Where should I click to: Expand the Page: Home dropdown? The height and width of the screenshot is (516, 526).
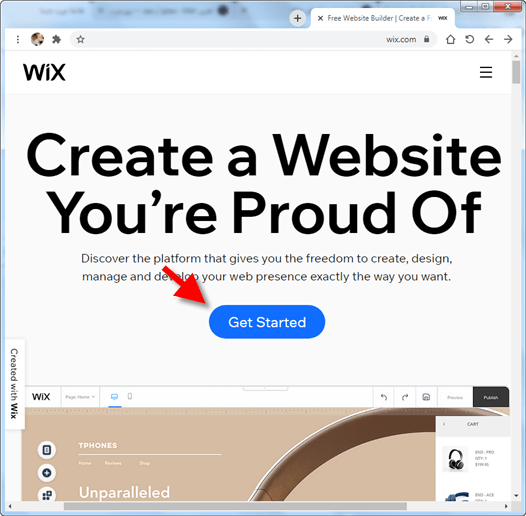80,397
